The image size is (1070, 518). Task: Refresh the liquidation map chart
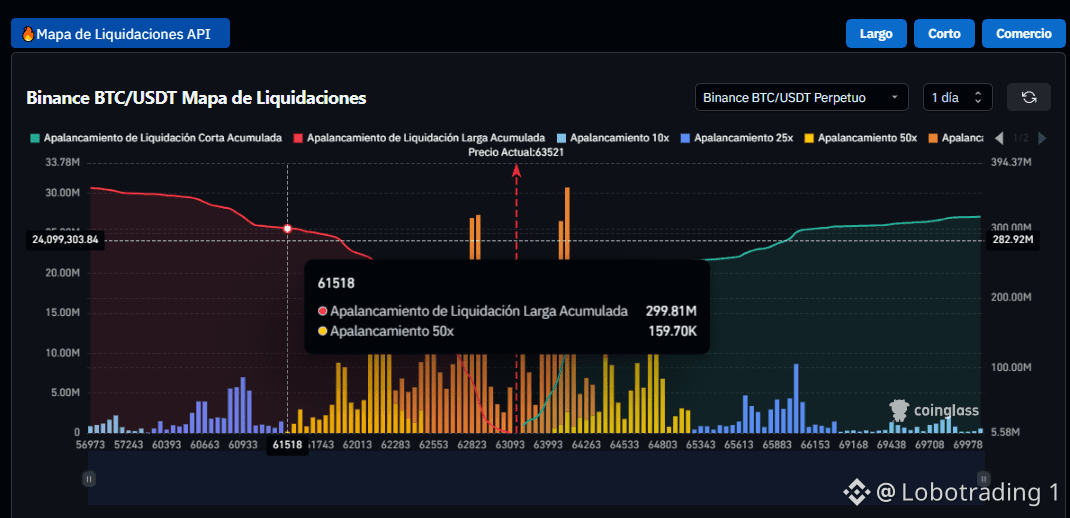tap(1029, 97)
